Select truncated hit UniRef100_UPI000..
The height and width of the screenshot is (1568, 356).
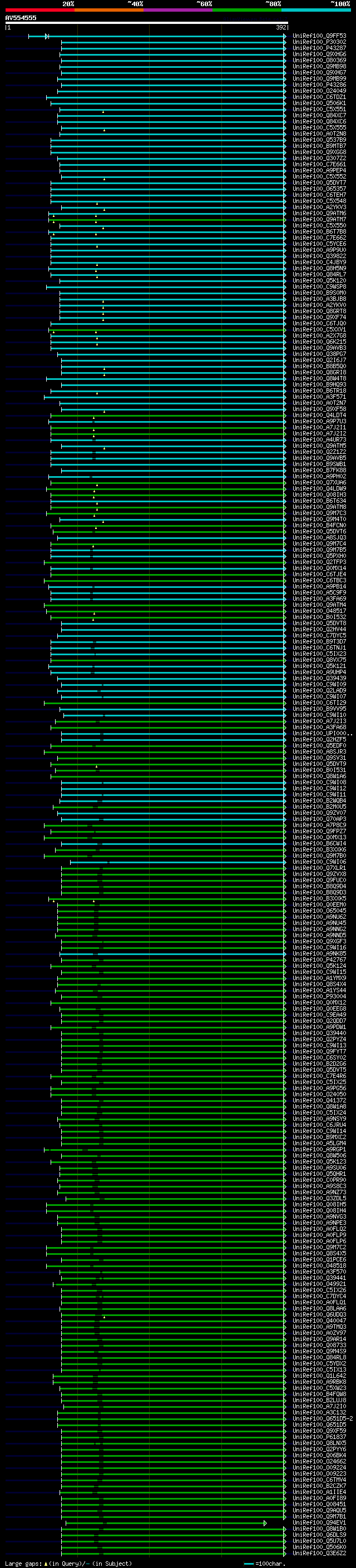pos(323,733)
